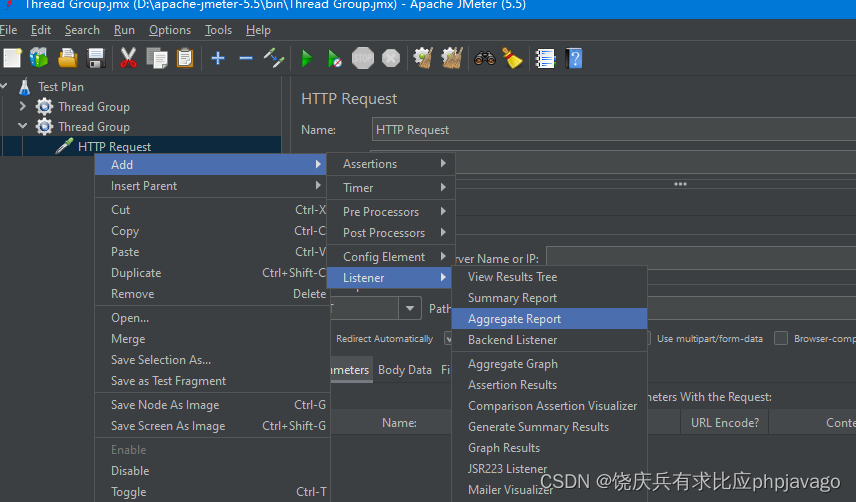Click the Paste clipboard icon
Viewport: 856px width, 502px height.
(185, 58)
